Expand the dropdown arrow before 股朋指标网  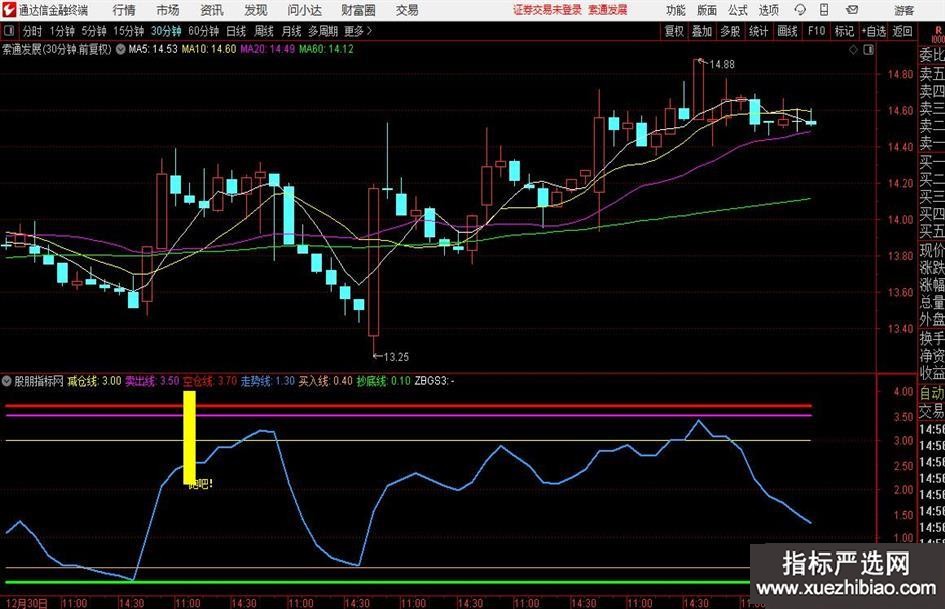click(7, 381)
